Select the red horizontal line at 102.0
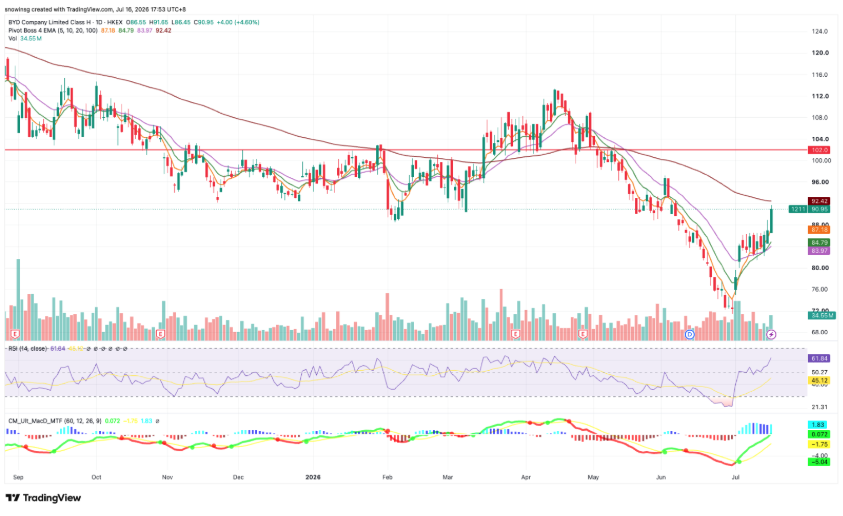Viewport: 843px width, 516px height. (406, 150)
